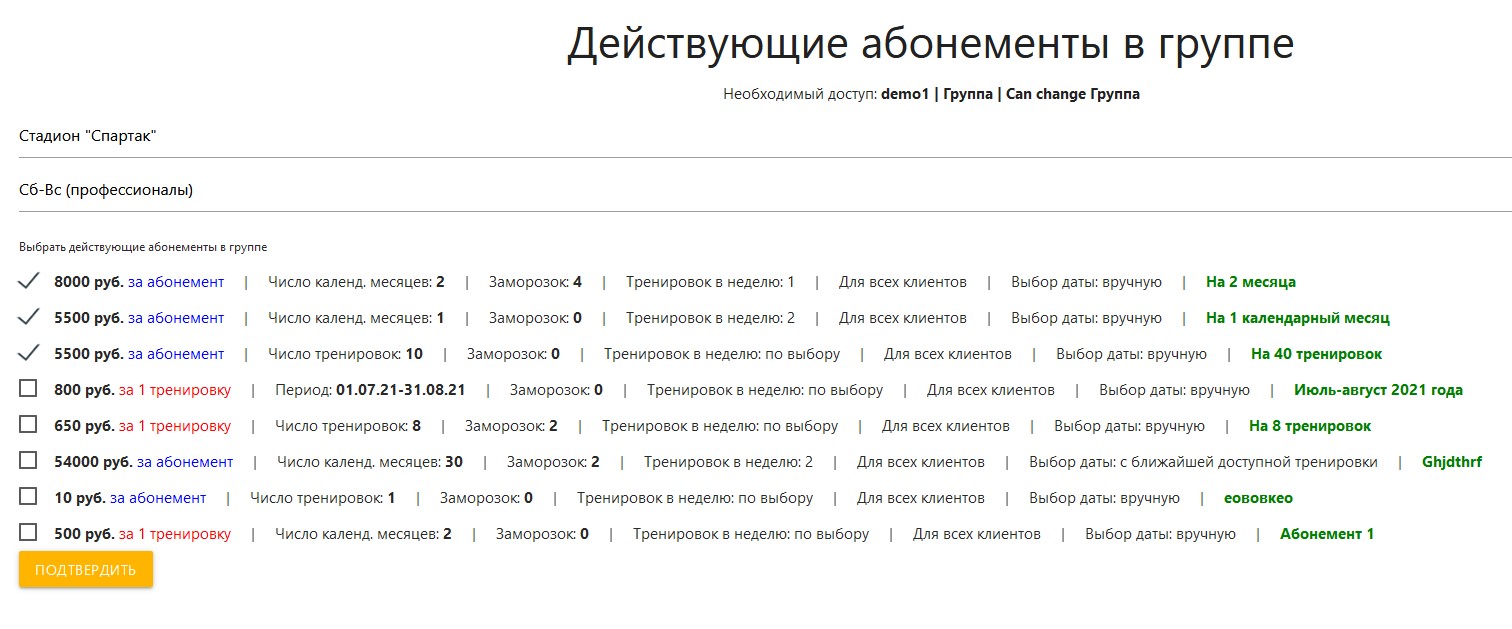The height and width of the screenshot is (629, 1512).
Task: Click the Абонемент 1 green label
Action: point(1326,534)
